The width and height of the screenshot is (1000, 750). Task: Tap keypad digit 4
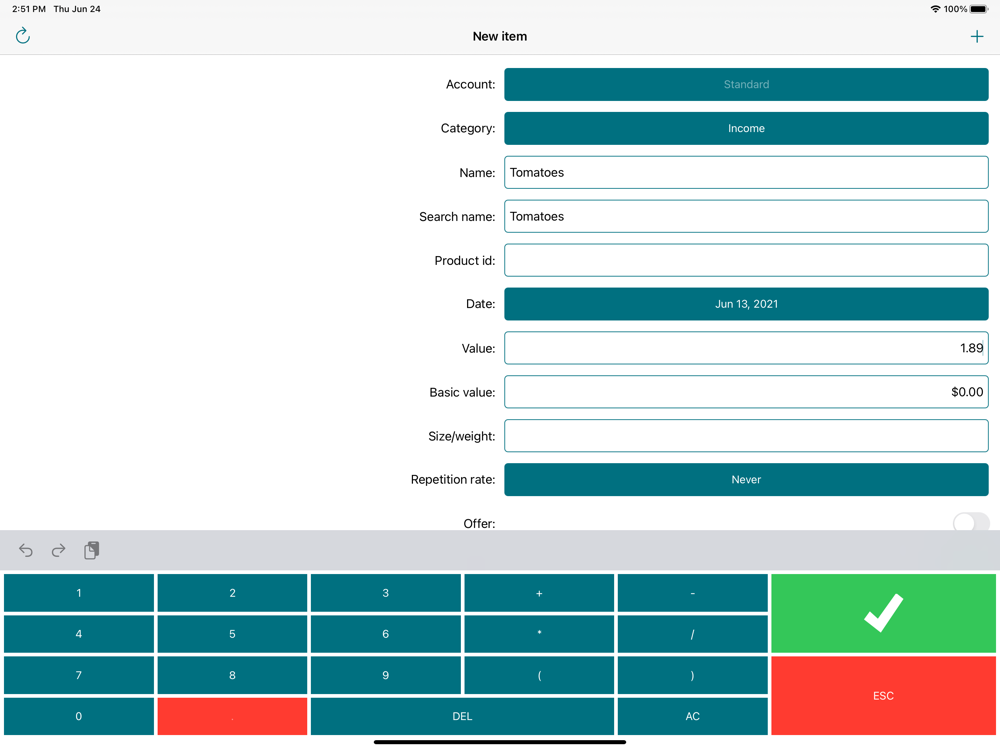coord(79,634)
